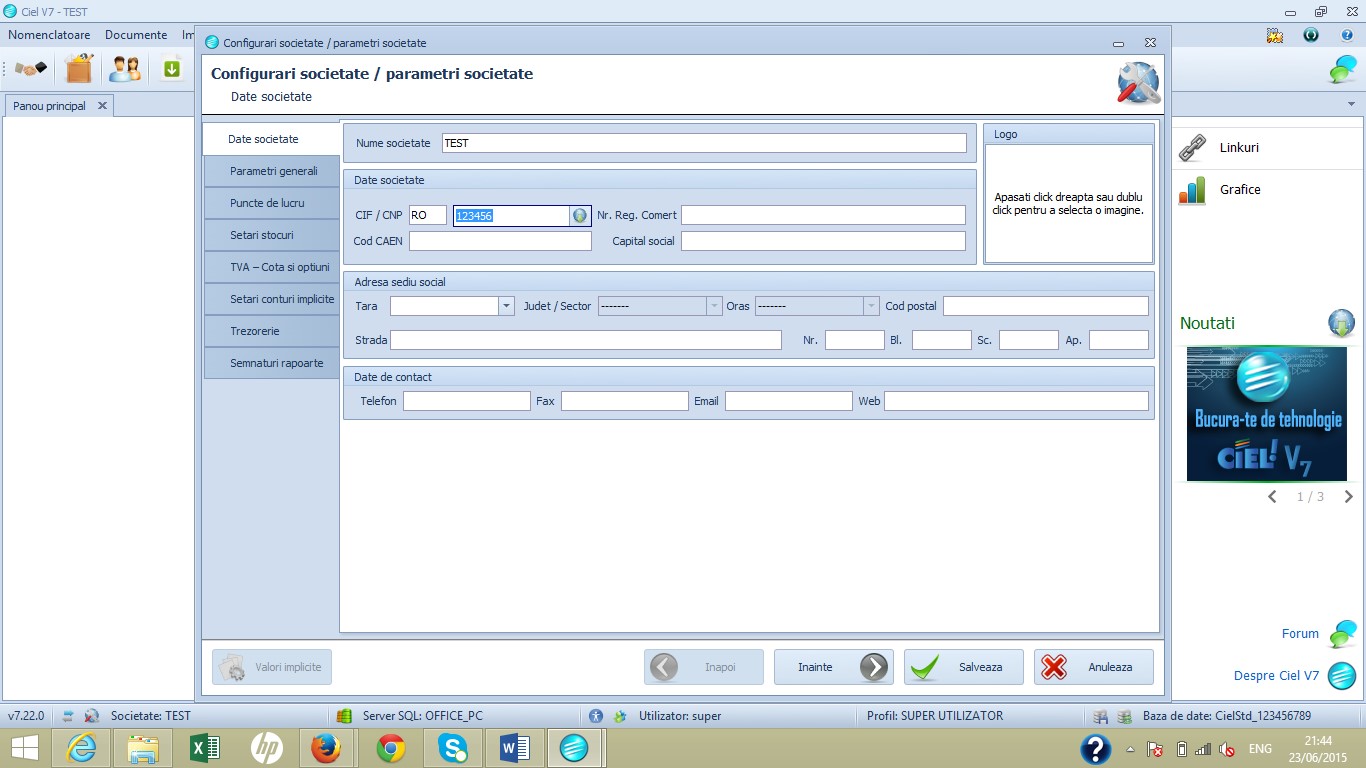Viewport: 1366px width, 768px height.
Task: Click the Grafice label
Action: [x=1240, y=190]
